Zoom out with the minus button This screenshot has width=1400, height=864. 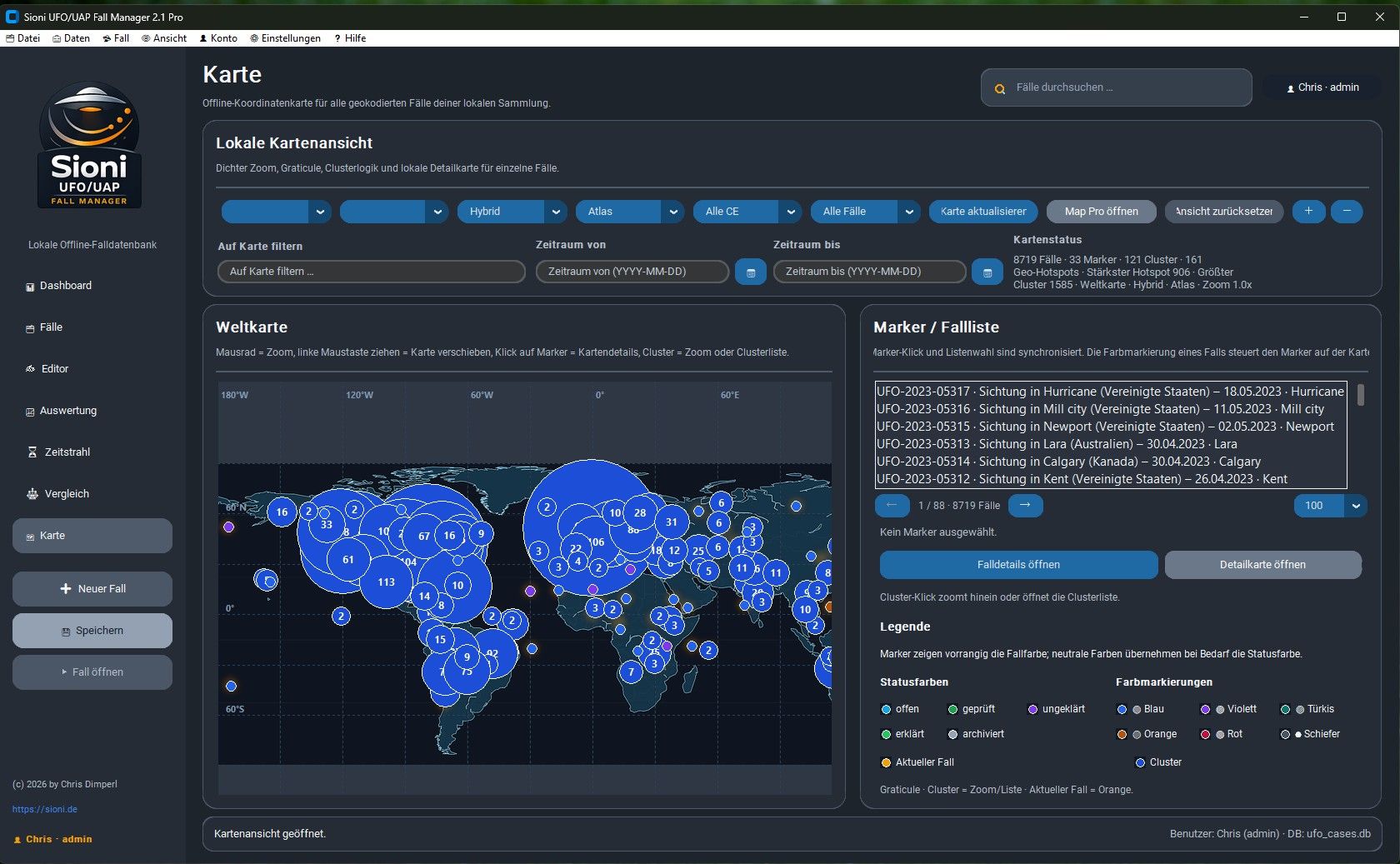click(1347, 212)
